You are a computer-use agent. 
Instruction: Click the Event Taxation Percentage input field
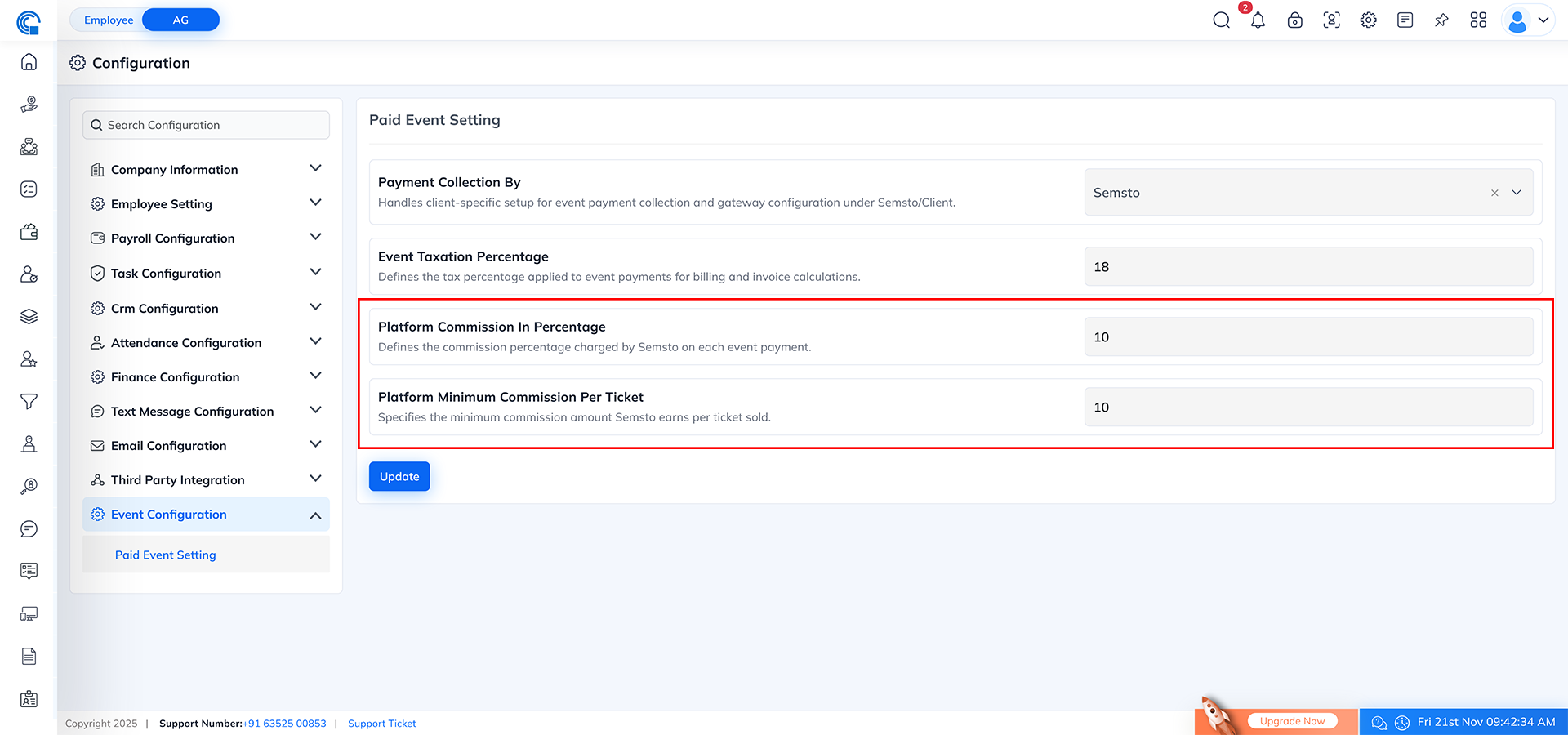click(1307, 266)
